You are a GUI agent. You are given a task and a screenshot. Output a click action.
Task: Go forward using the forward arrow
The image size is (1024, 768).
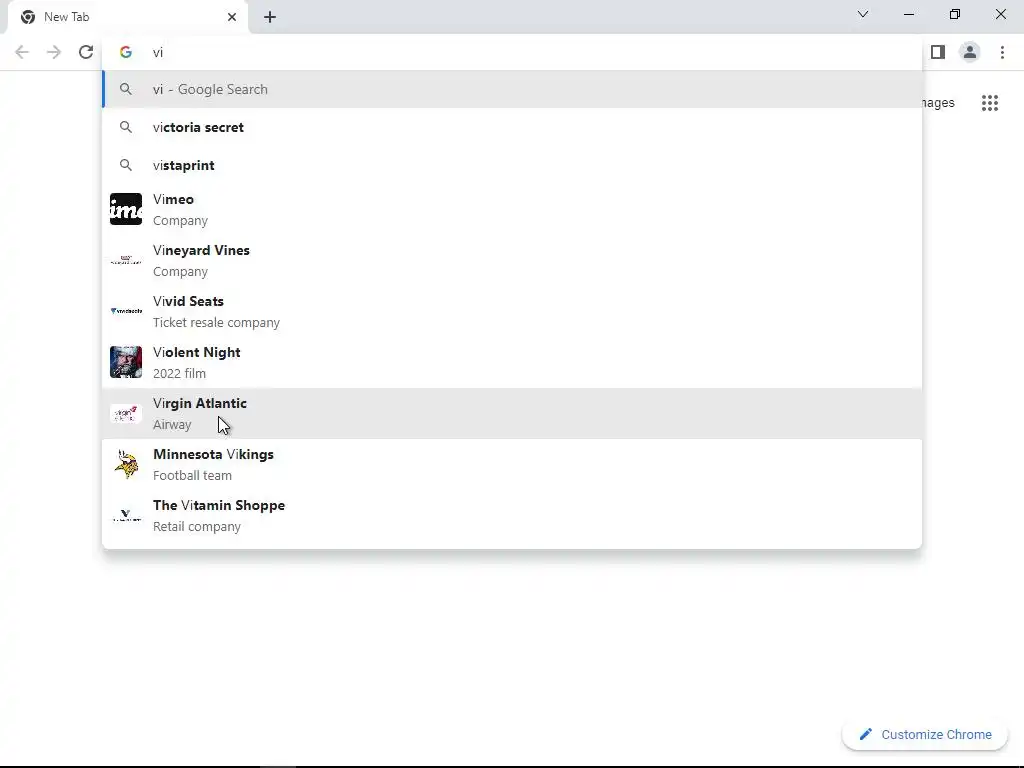pyautogui.click(x=54, y=52)
